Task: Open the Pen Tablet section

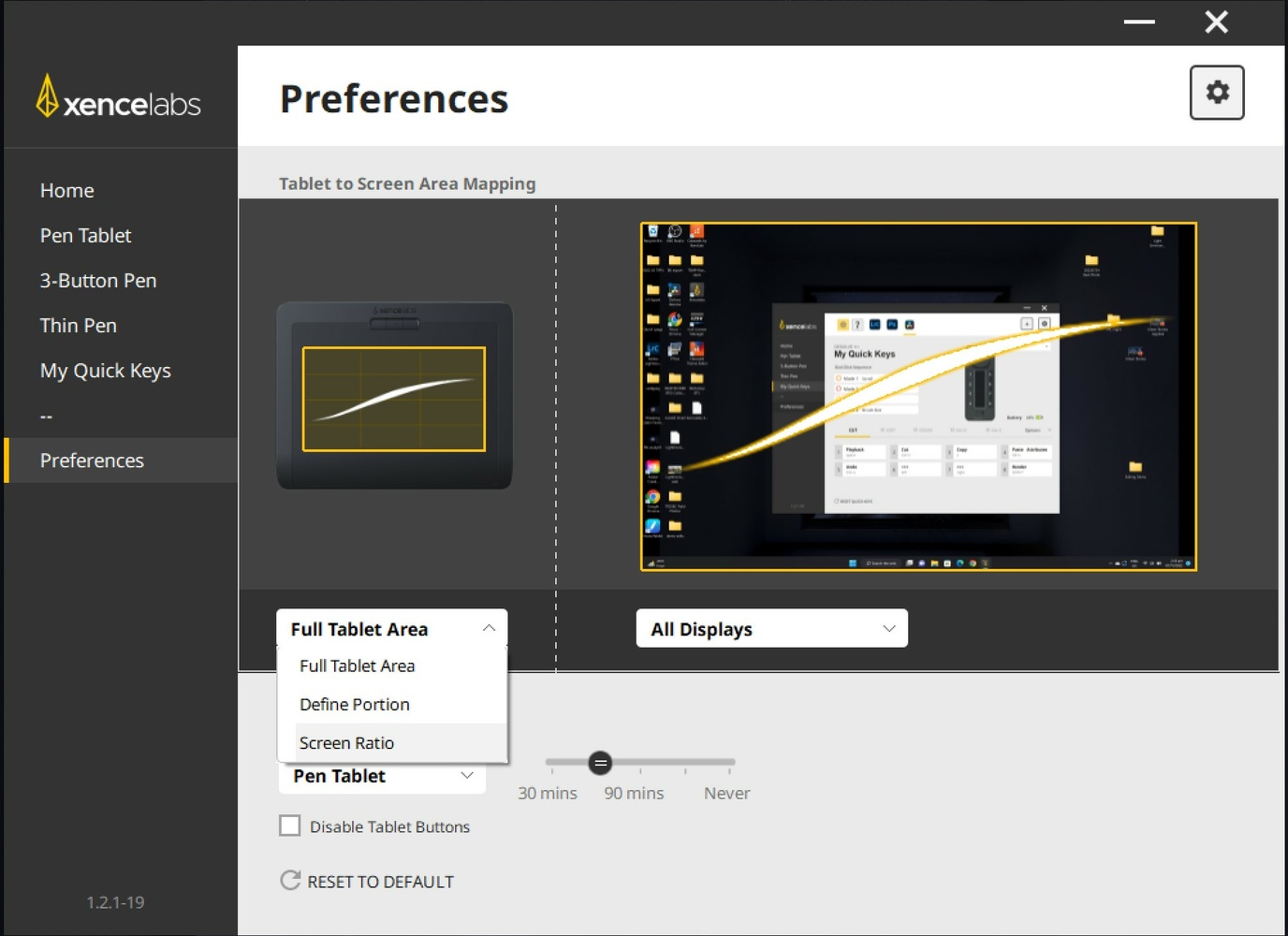Action: (86, 236)
